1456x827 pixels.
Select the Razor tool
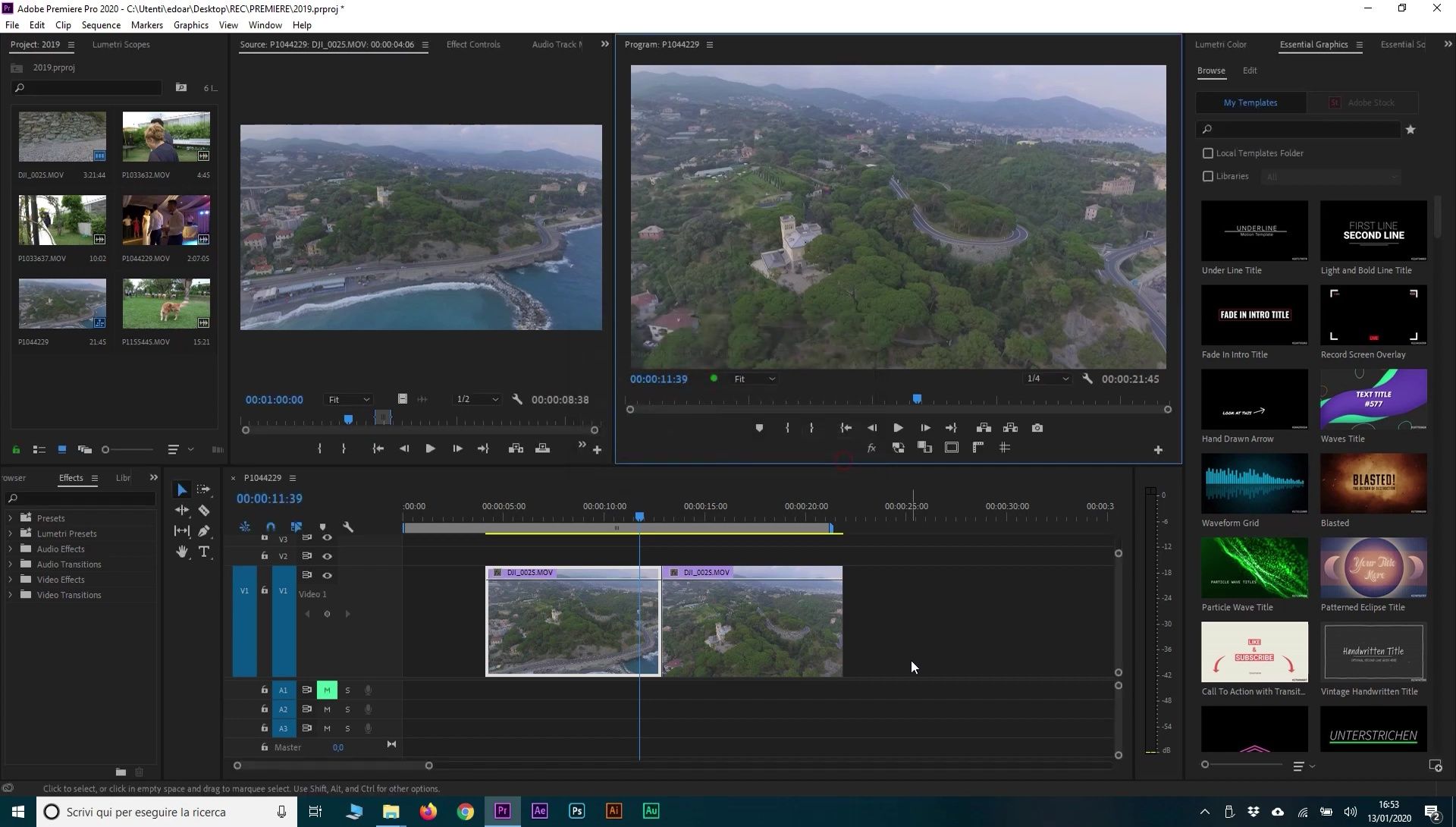pos(204,511)
